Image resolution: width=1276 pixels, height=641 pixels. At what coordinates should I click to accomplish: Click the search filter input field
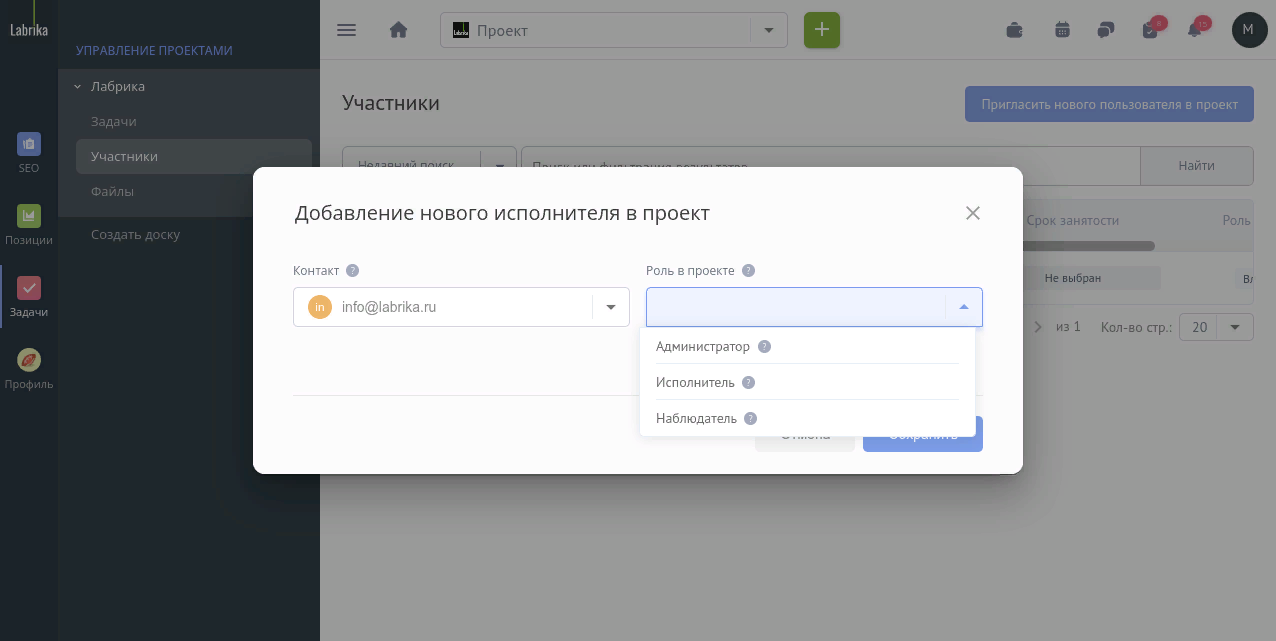pyautogui.click(x=831, y=166)
